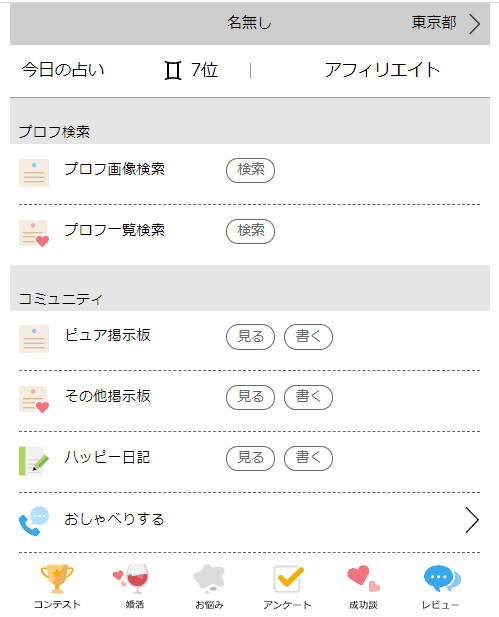Viewport: 499px width, 617px height.
Task: Open the アフィリエイト link
Action: (x=382, y=70)
